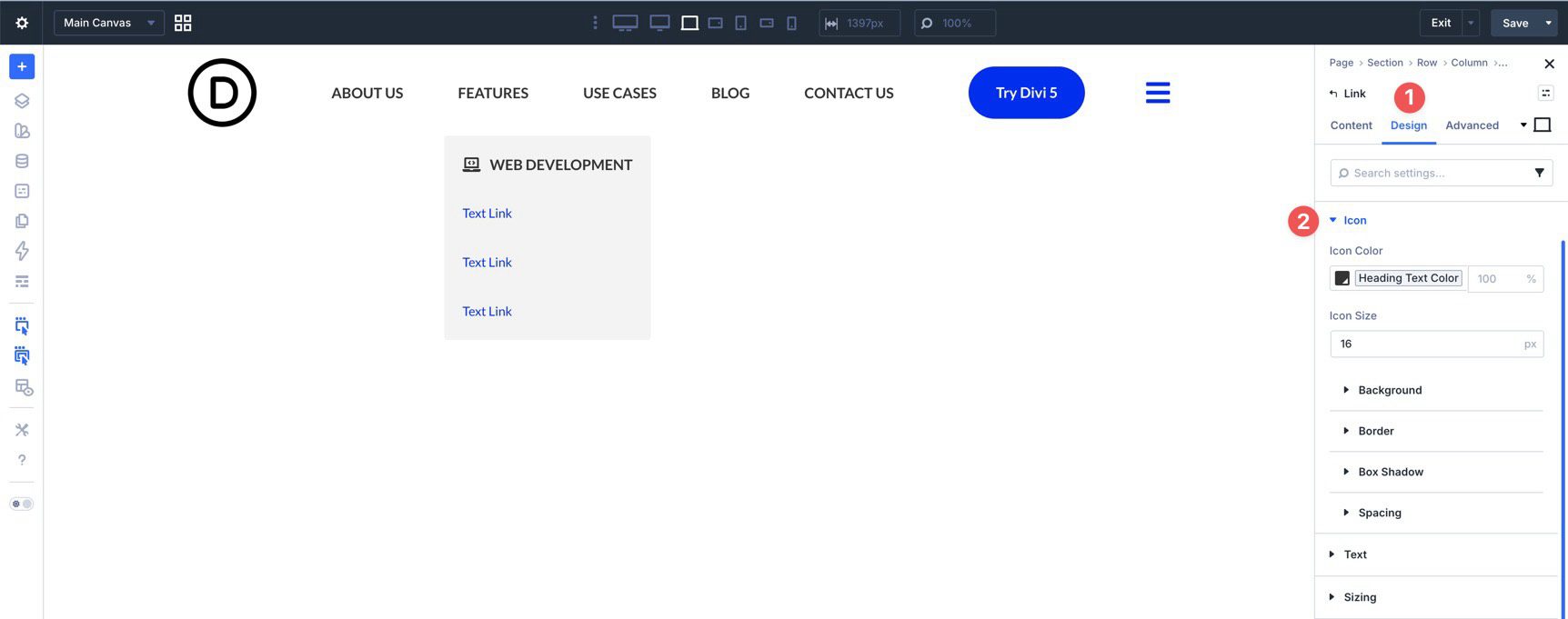Click the zoom 100% field
Screen dimensions: 1568x619
pos(955,23)
